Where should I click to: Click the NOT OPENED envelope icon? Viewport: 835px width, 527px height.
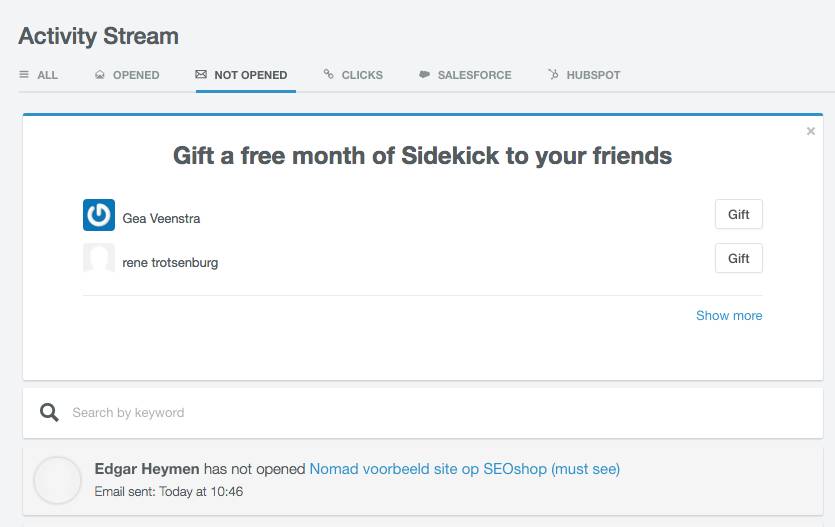pyautogui.click(x=201, y=75)
